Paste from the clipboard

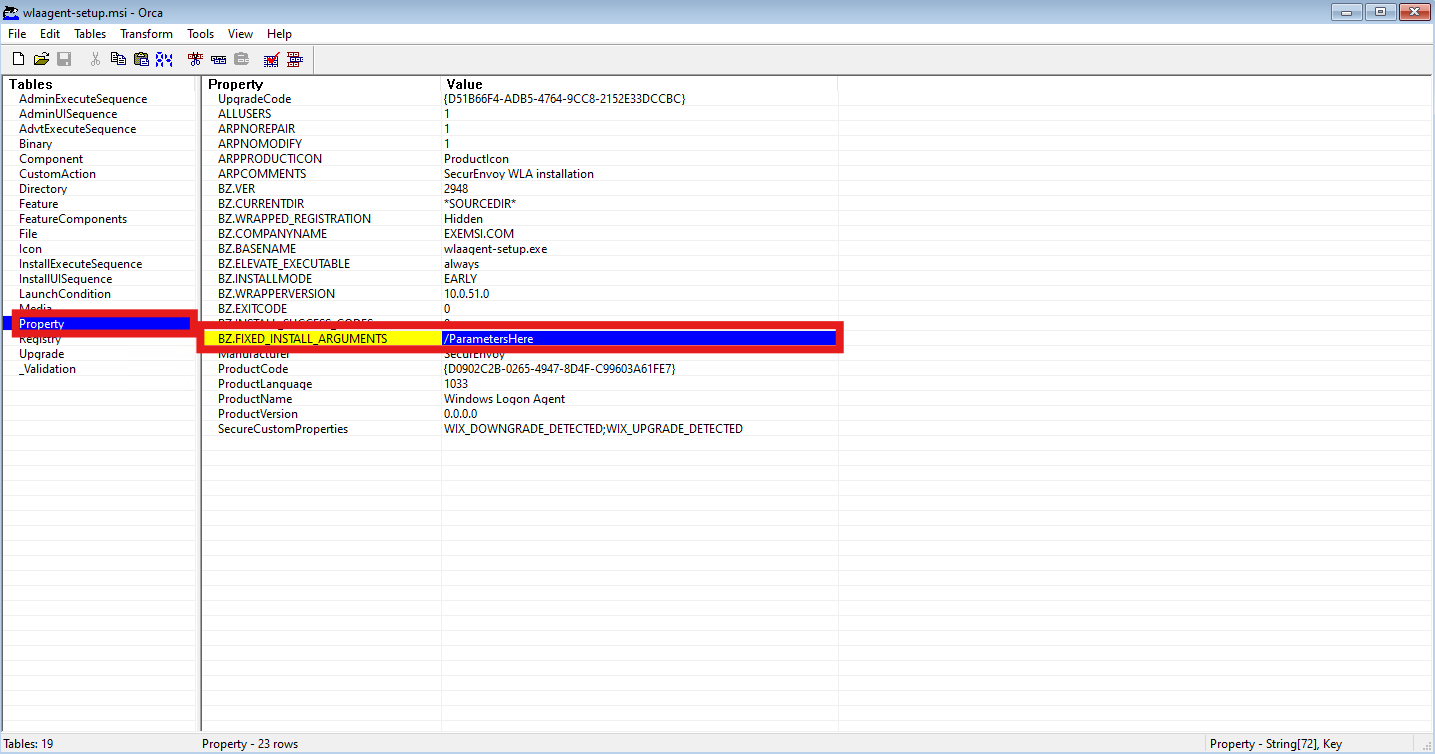point(140,58)
